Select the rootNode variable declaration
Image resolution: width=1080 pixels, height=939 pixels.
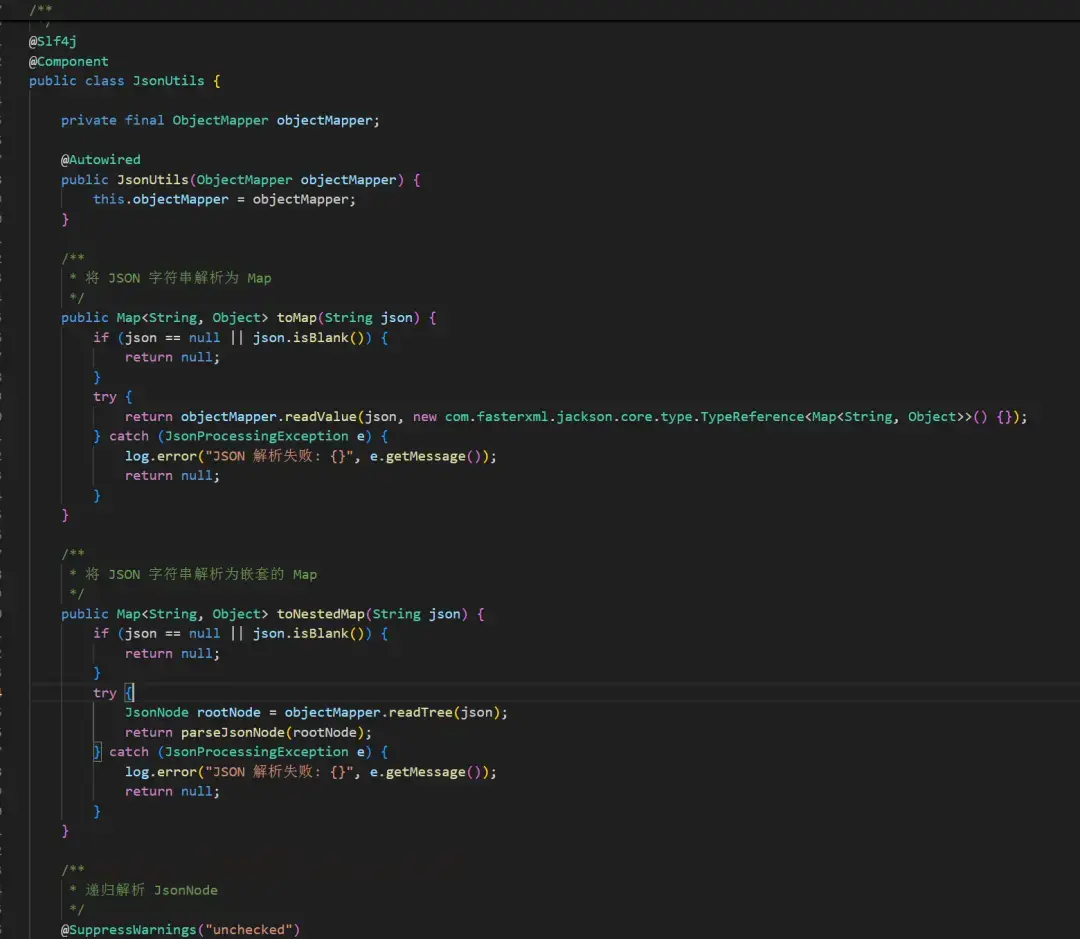click(x=228, y=712)
